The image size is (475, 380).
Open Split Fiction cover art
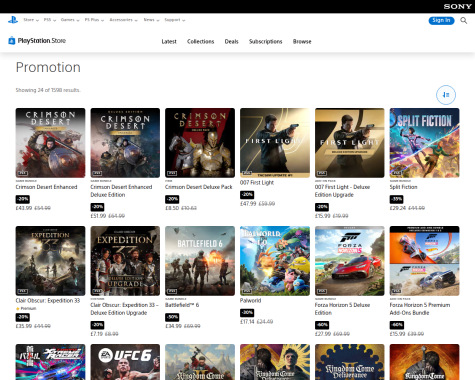424,143
